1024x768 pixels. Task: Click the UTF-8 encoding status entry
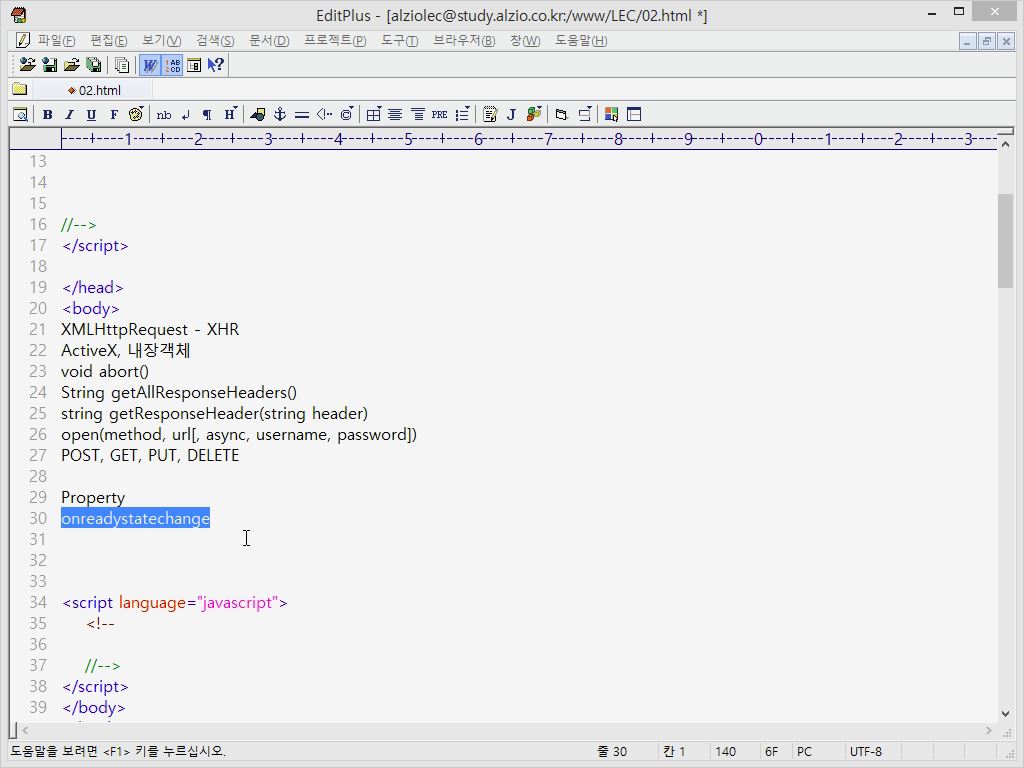tap(865, 752)
